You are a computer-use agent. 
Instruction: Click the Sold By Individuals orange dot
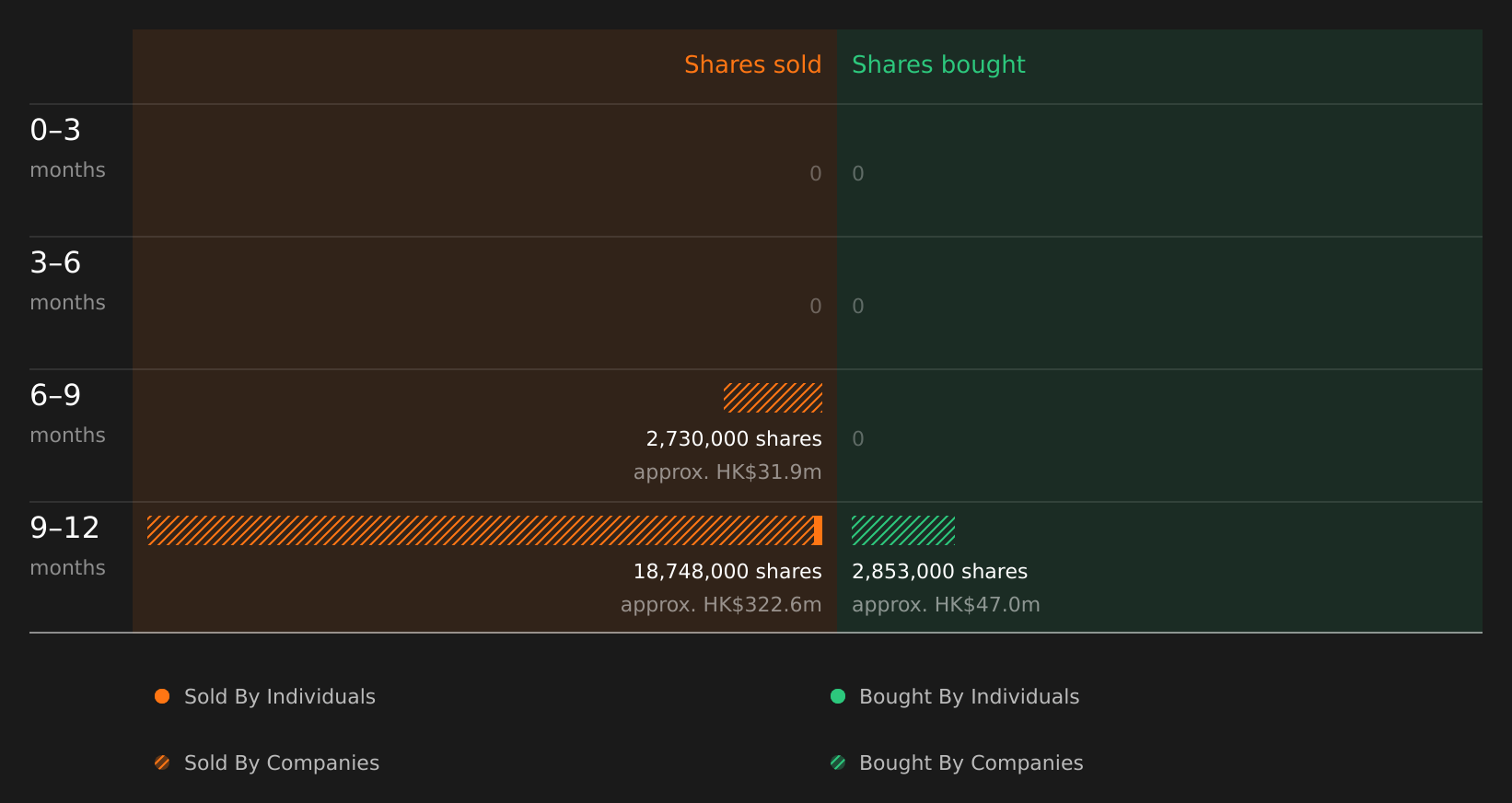pos(162,696)
